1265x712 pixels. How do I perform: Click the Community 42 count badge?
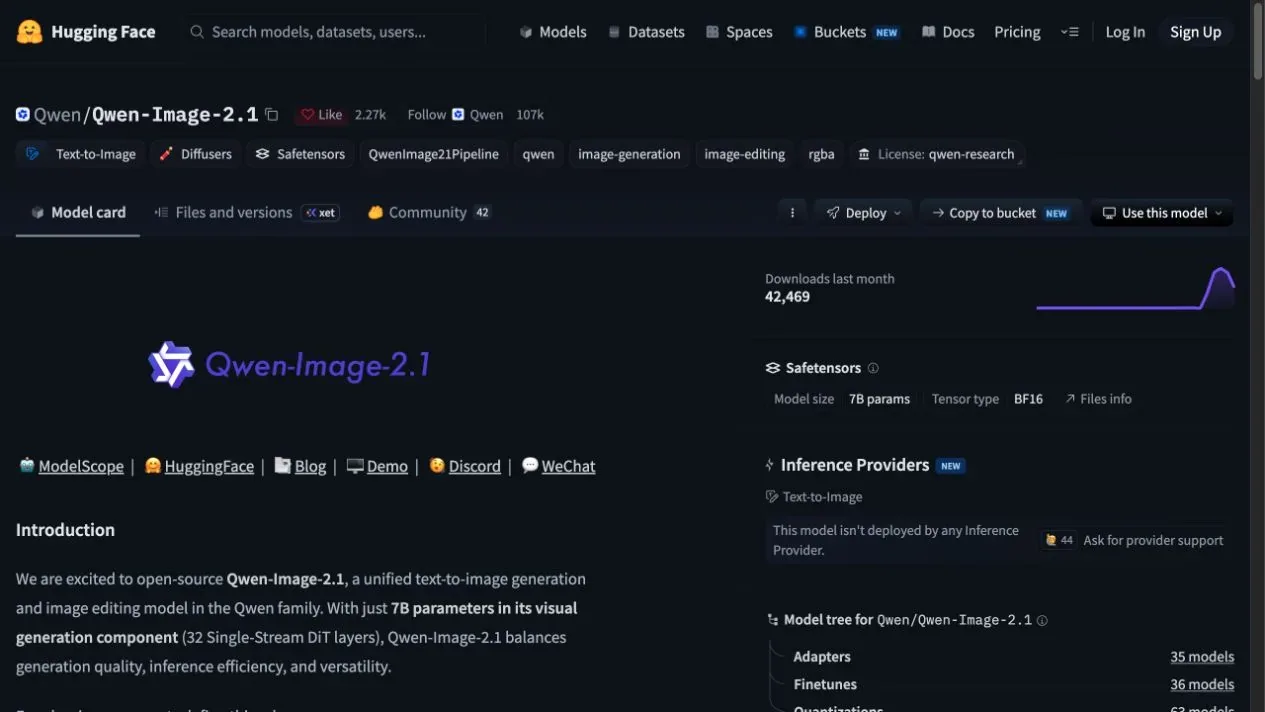coord(483,212)
